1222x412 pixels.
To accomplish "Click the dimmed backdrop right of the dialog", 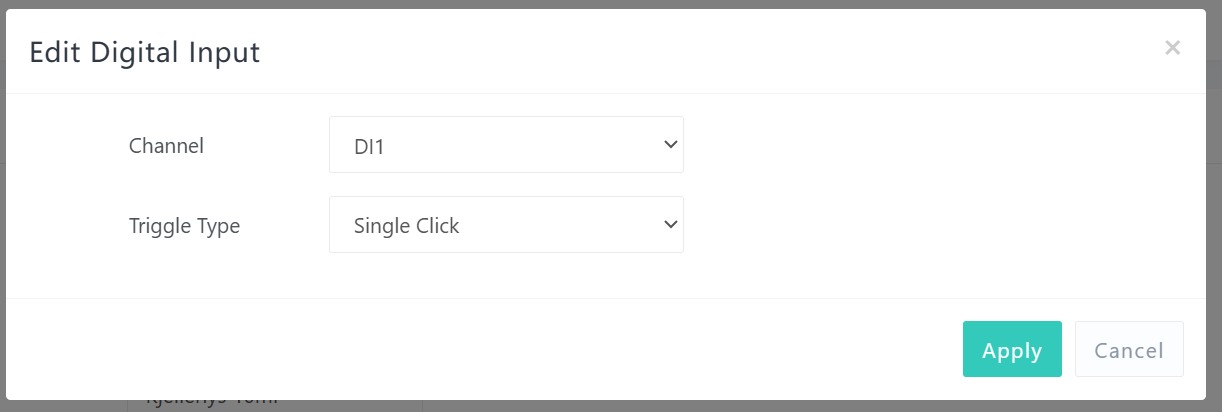I will click(1214, 200).
